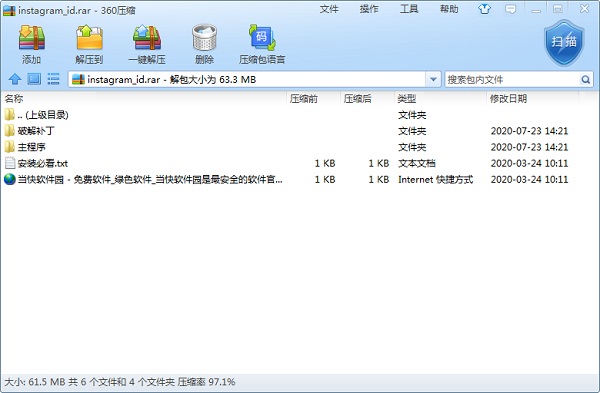The image size is (600, 393).
Task: Select the 破解补丁 folder icon
Action: point(10,131)
